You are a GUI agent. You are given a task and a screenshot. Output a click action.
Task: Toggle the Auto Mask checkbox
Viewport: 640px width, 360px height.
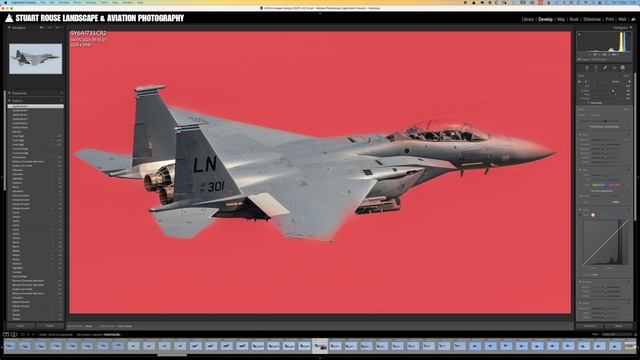[589, 103]
